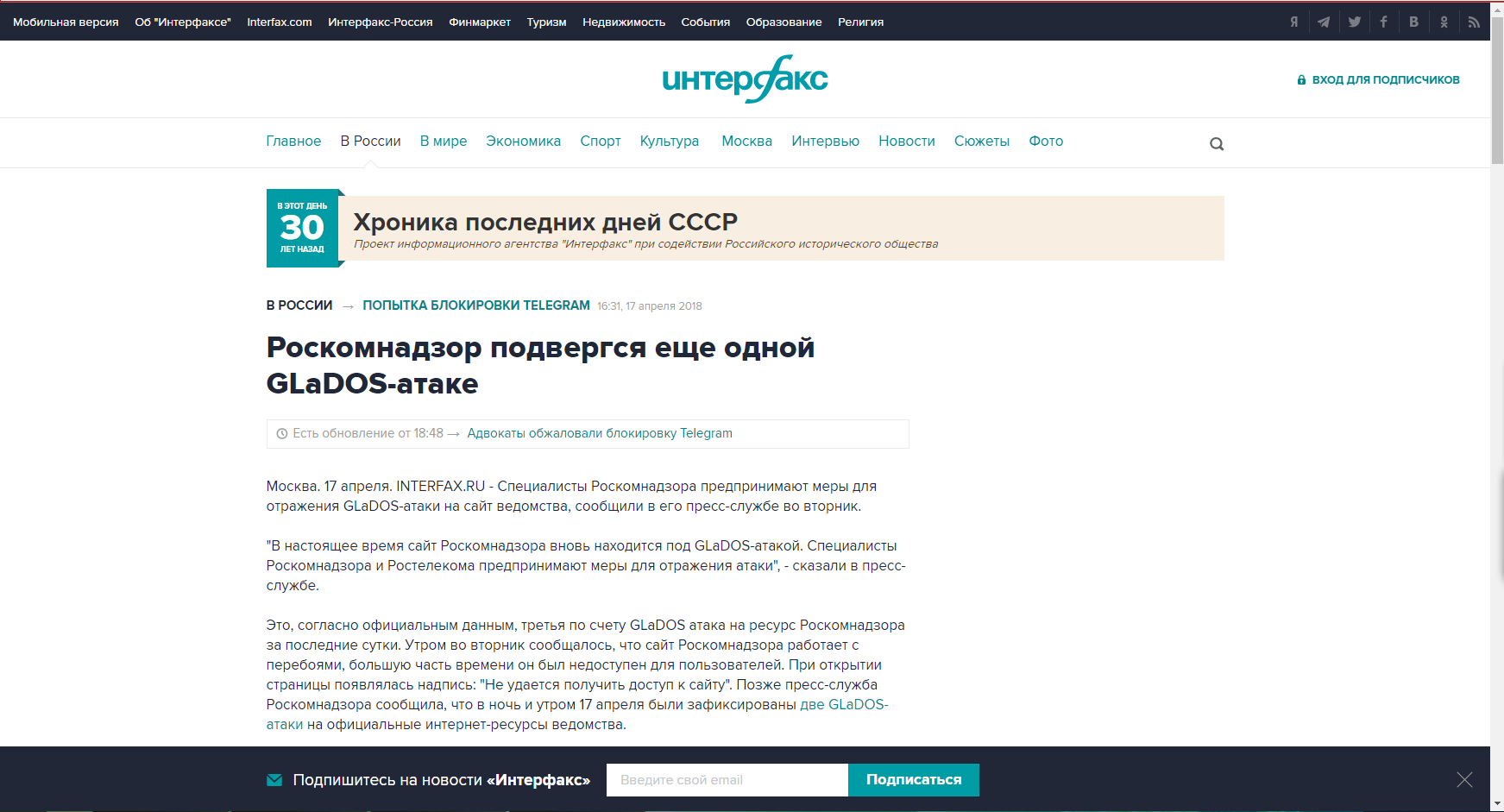Open Мобильная версия link

point(66,22)
